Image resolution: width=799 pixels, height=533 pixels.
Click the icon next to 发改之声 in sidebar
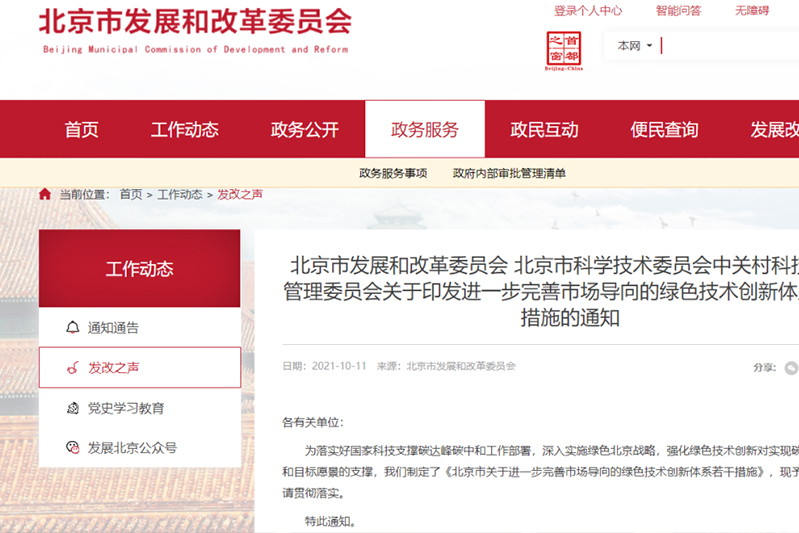72,368
